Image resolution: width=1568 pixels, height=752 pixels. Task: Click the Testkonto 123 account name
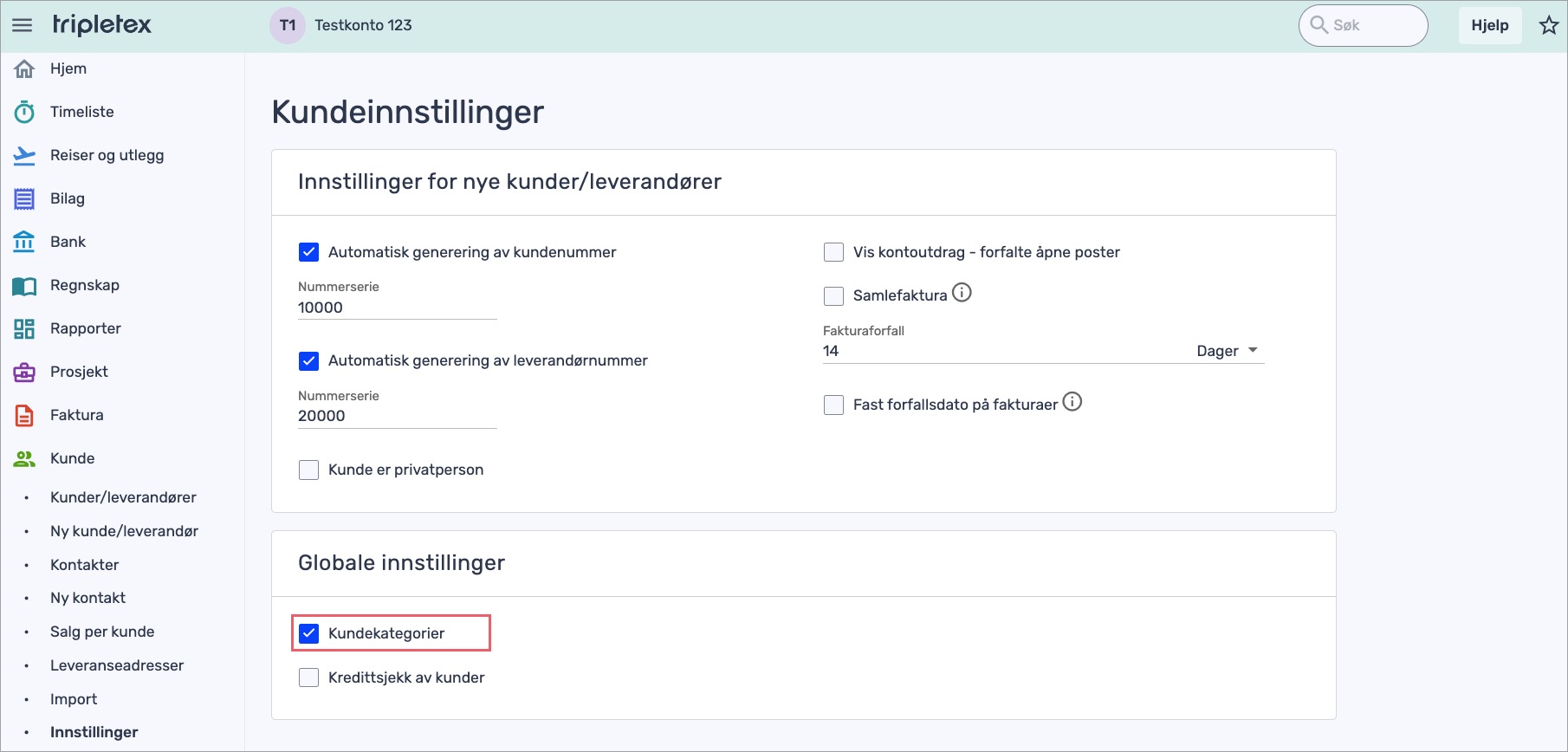[363, 25]
